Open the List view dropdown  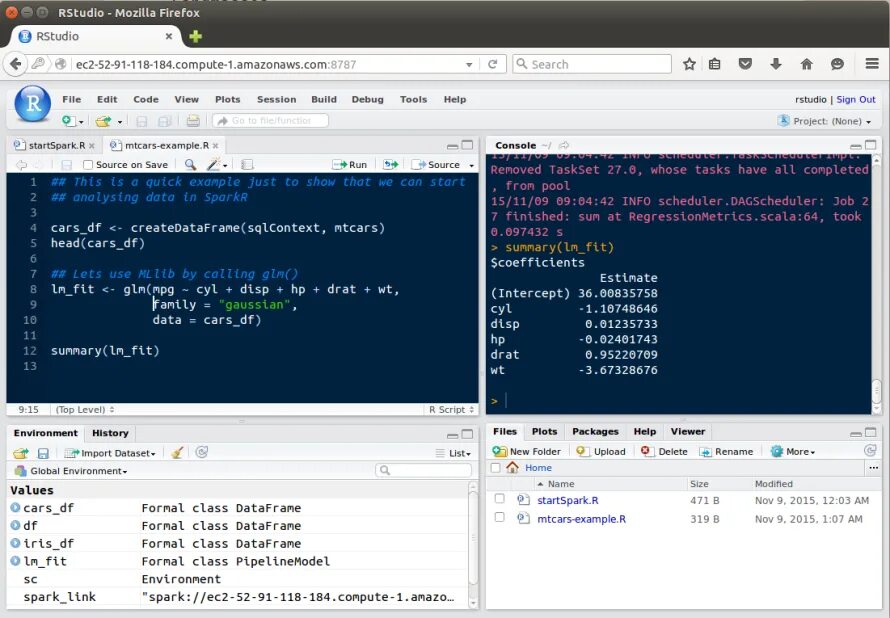(454, 453)
